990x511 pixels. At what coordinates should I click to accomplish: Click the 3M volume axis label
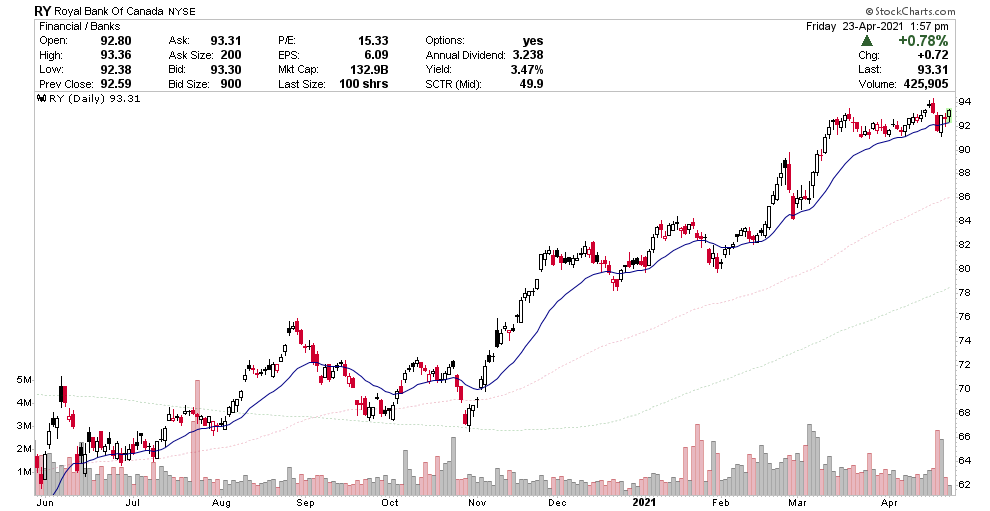tap(24, 426)
